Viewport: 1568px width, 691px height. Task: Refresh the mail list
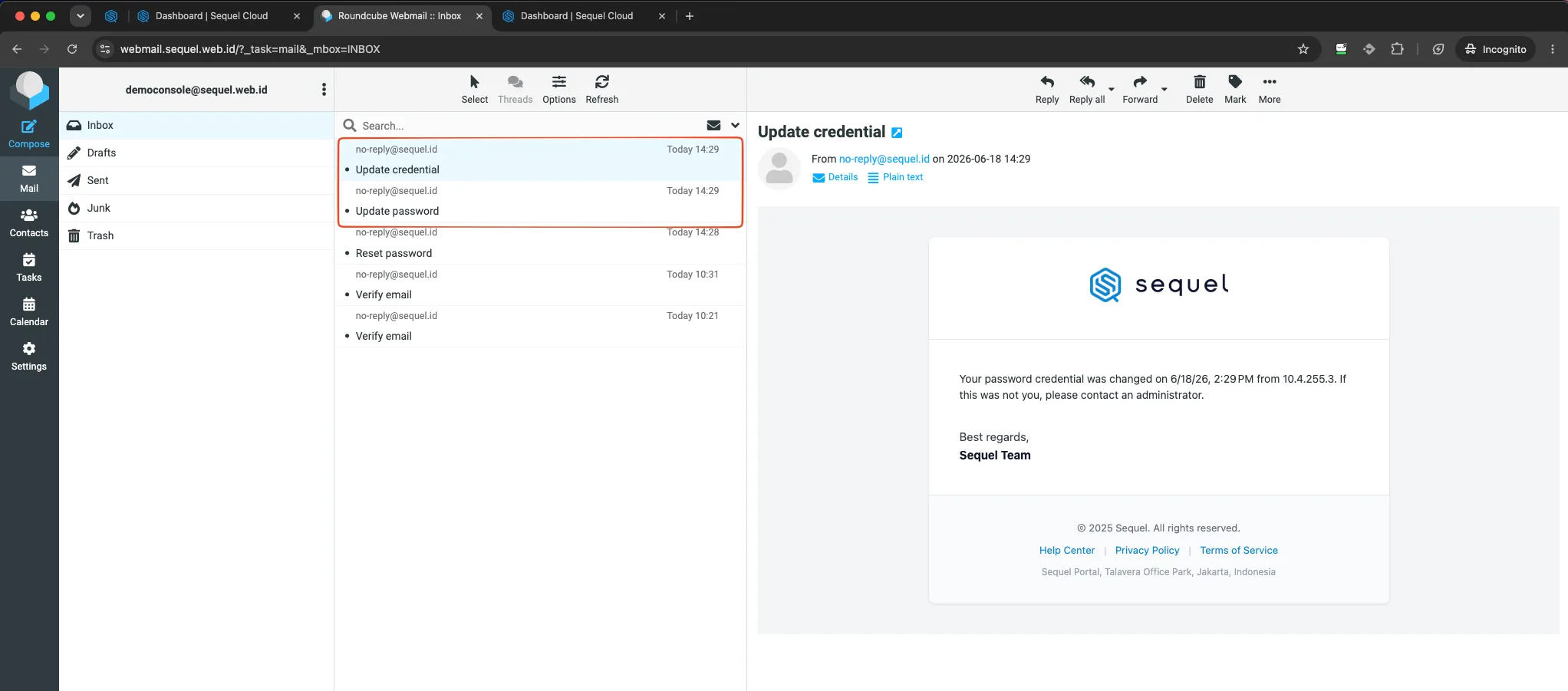pyautogui.click(x=601, y=90)
